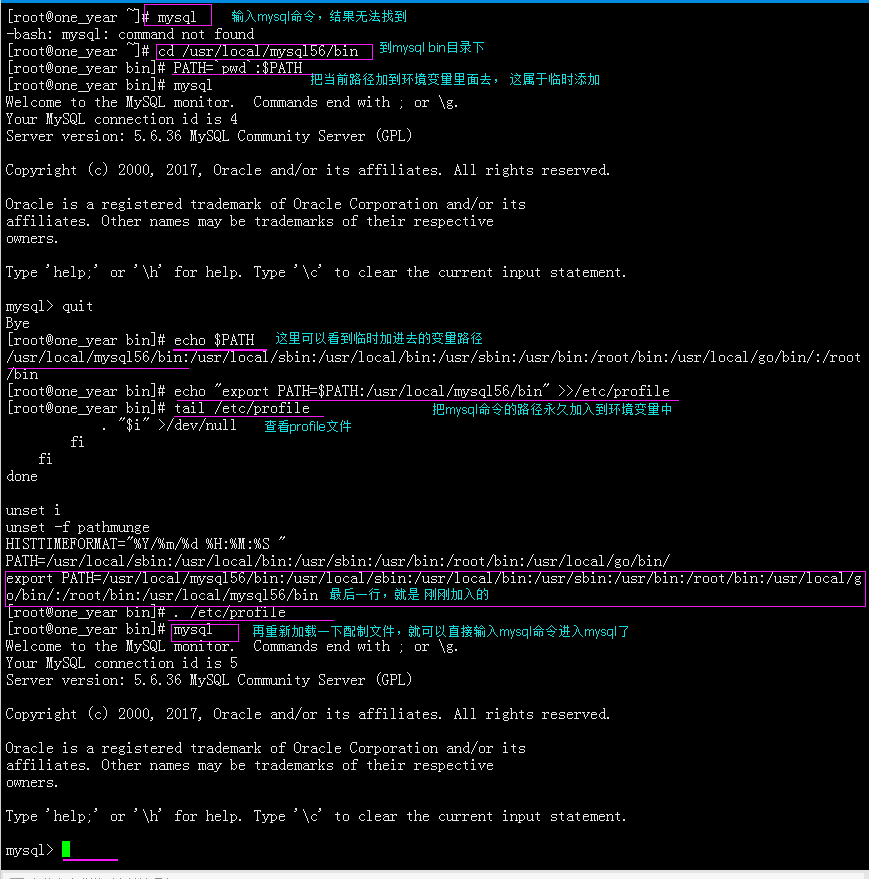Click the 'PATH=`pwd`:$PATH' command line

point(238,68)
